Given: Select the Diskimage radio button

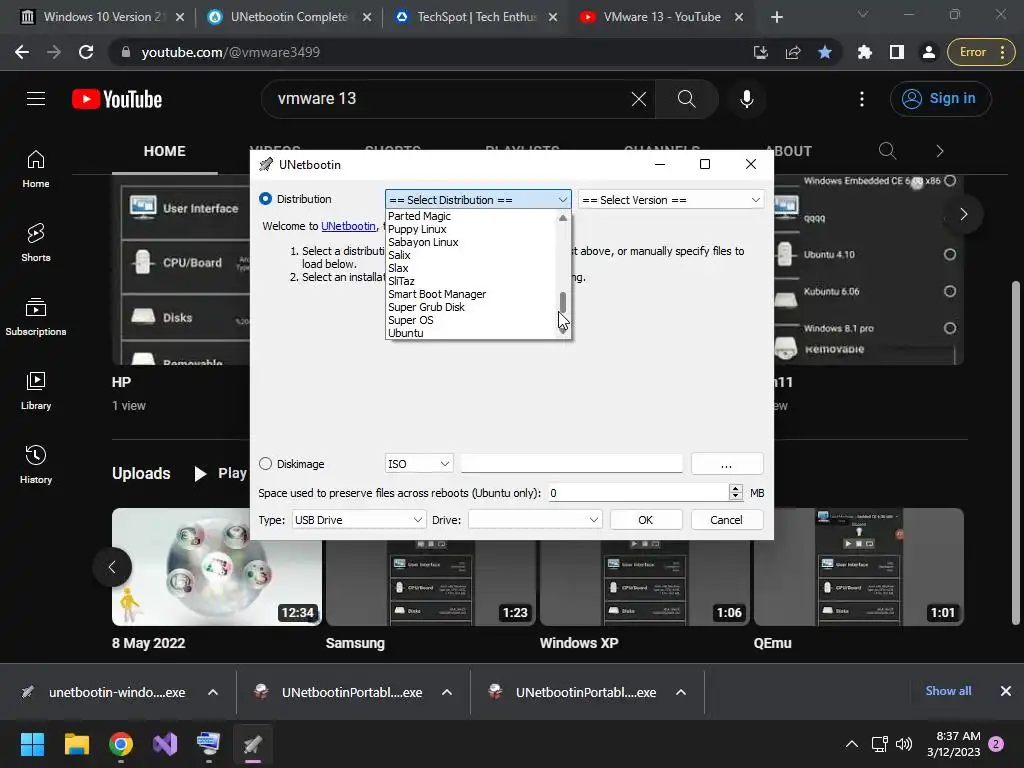Looking at the screenshot, I should [x=265, y=464].
